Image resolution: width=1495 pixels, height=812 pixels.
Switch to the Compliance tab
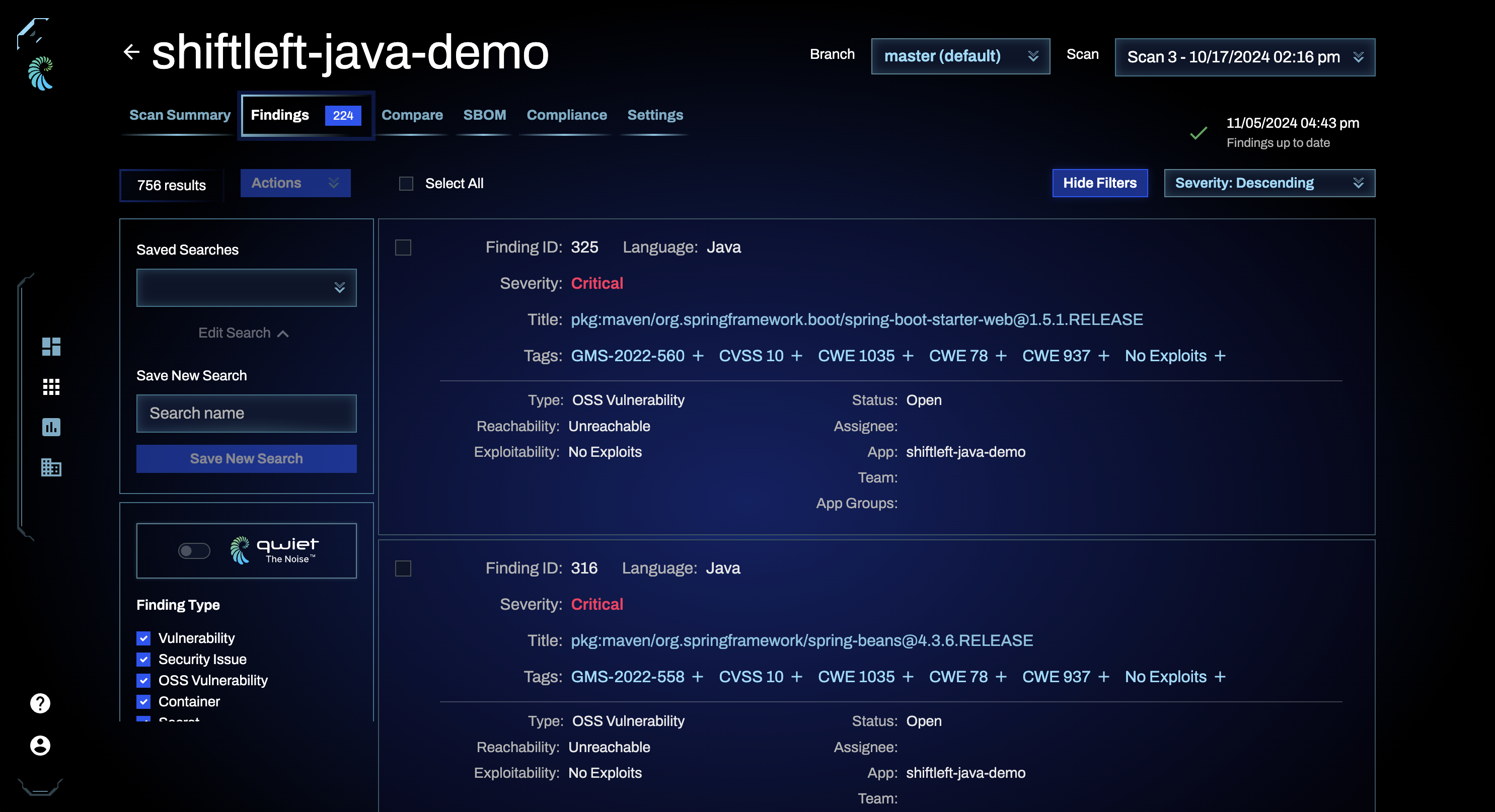point(566,115)
